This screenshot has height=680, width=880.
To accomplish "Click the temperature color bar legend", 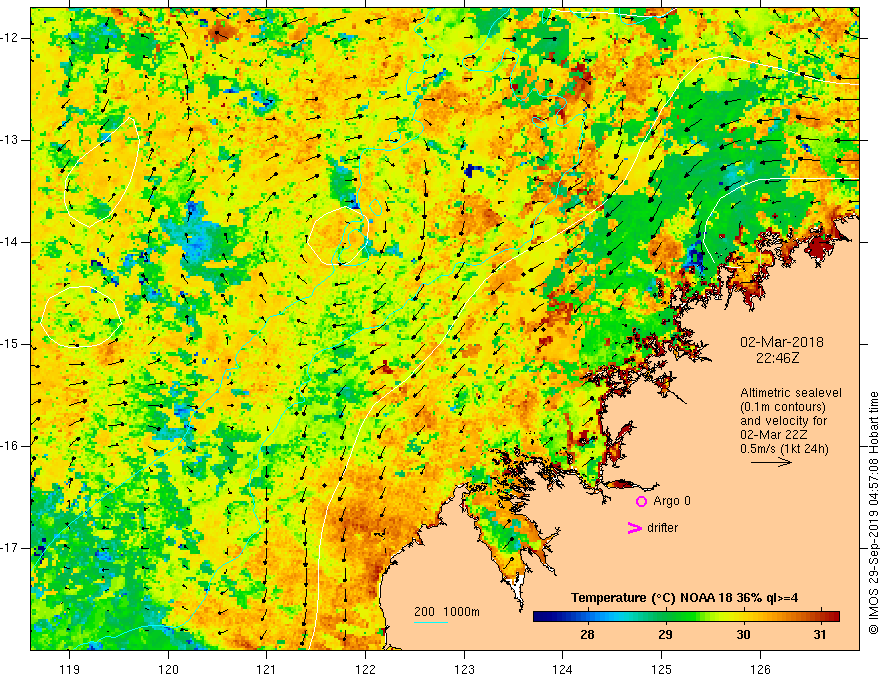I will tap(686, 617).
